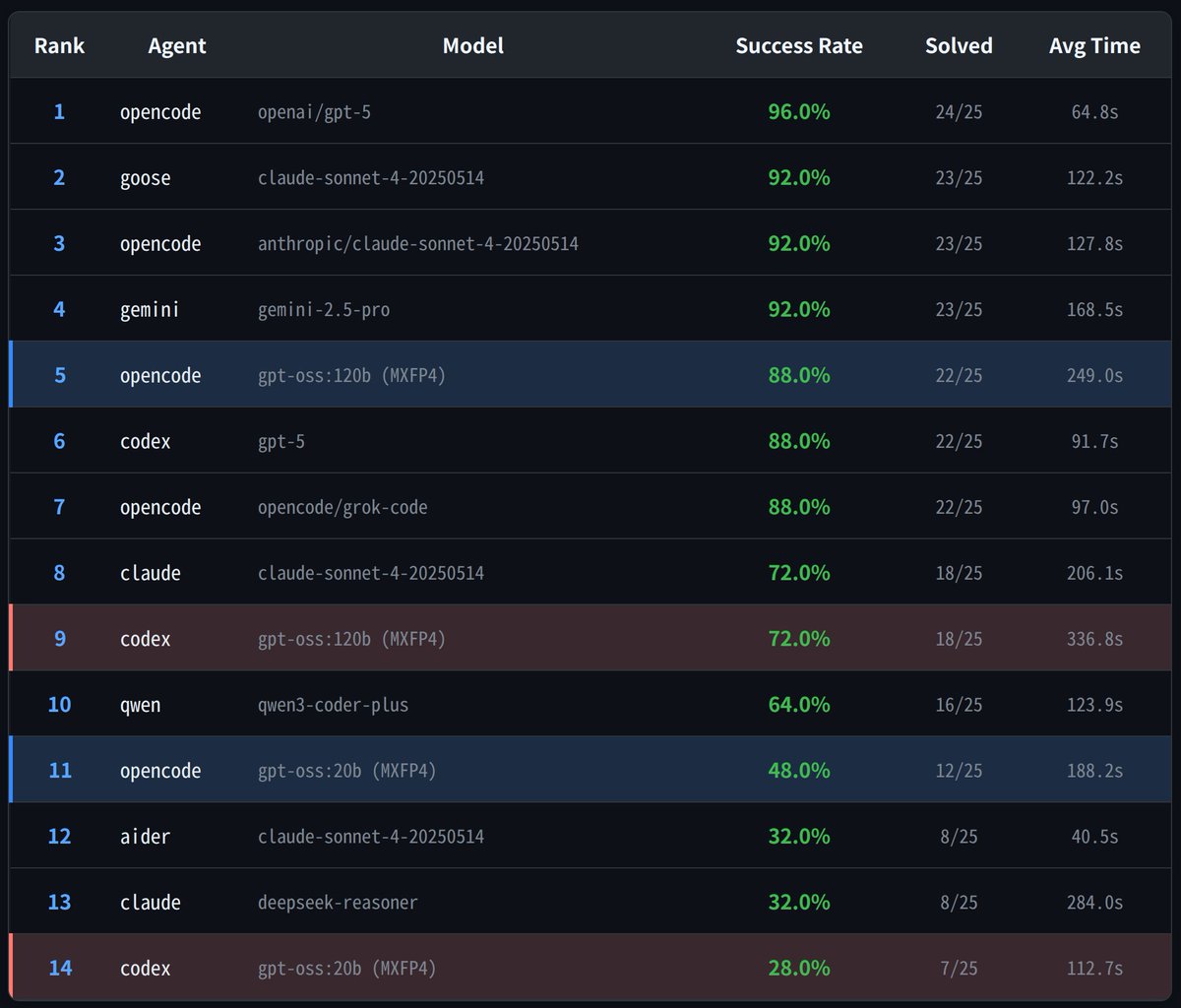
Task: Click the 97.0s average time
Action: (x=1094, y=508)
